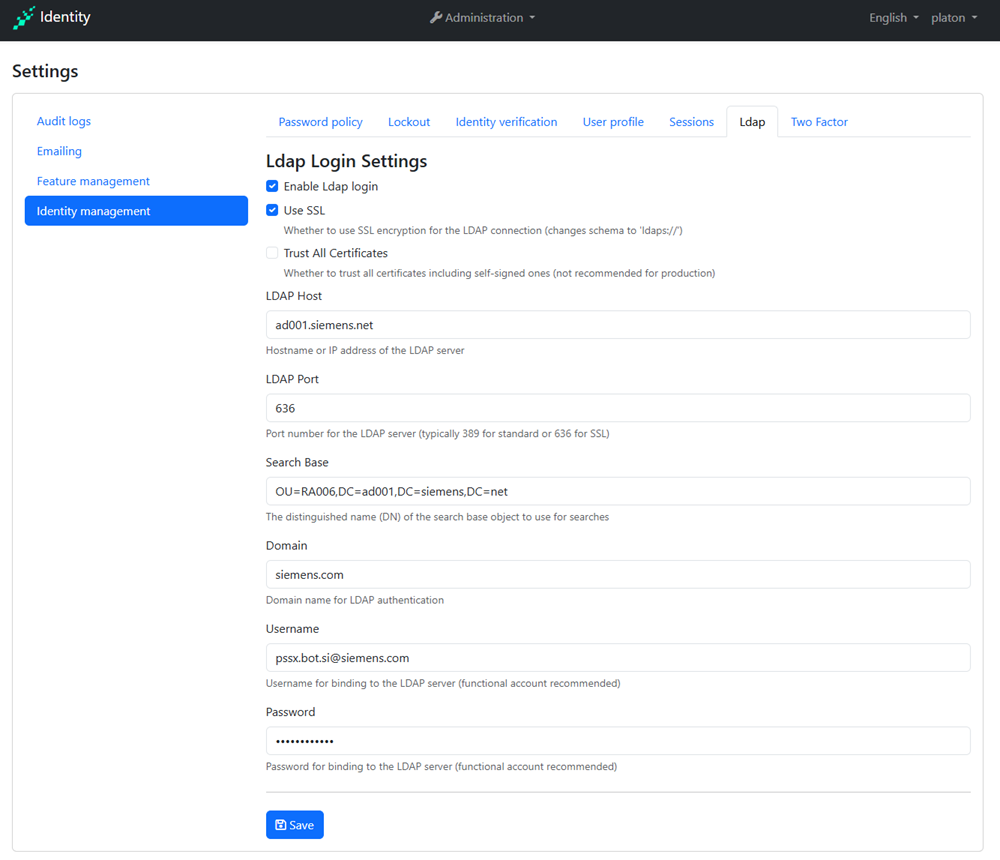This screenshot has height=860, width=1000.
Task: Disable the Enable Ldap login checkbox
Action: [x=272, y=186]
